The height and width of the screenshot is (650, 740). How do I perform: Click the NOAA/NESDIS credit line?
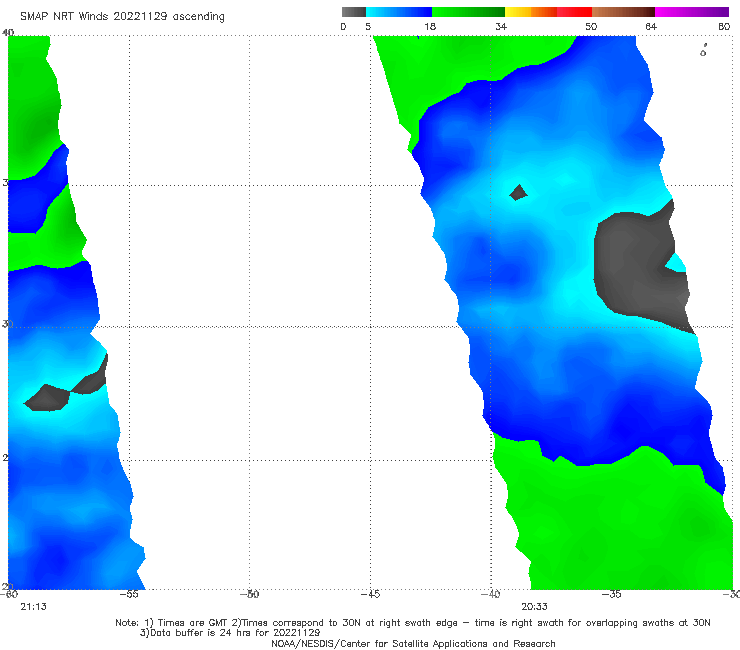coord(413,643)
